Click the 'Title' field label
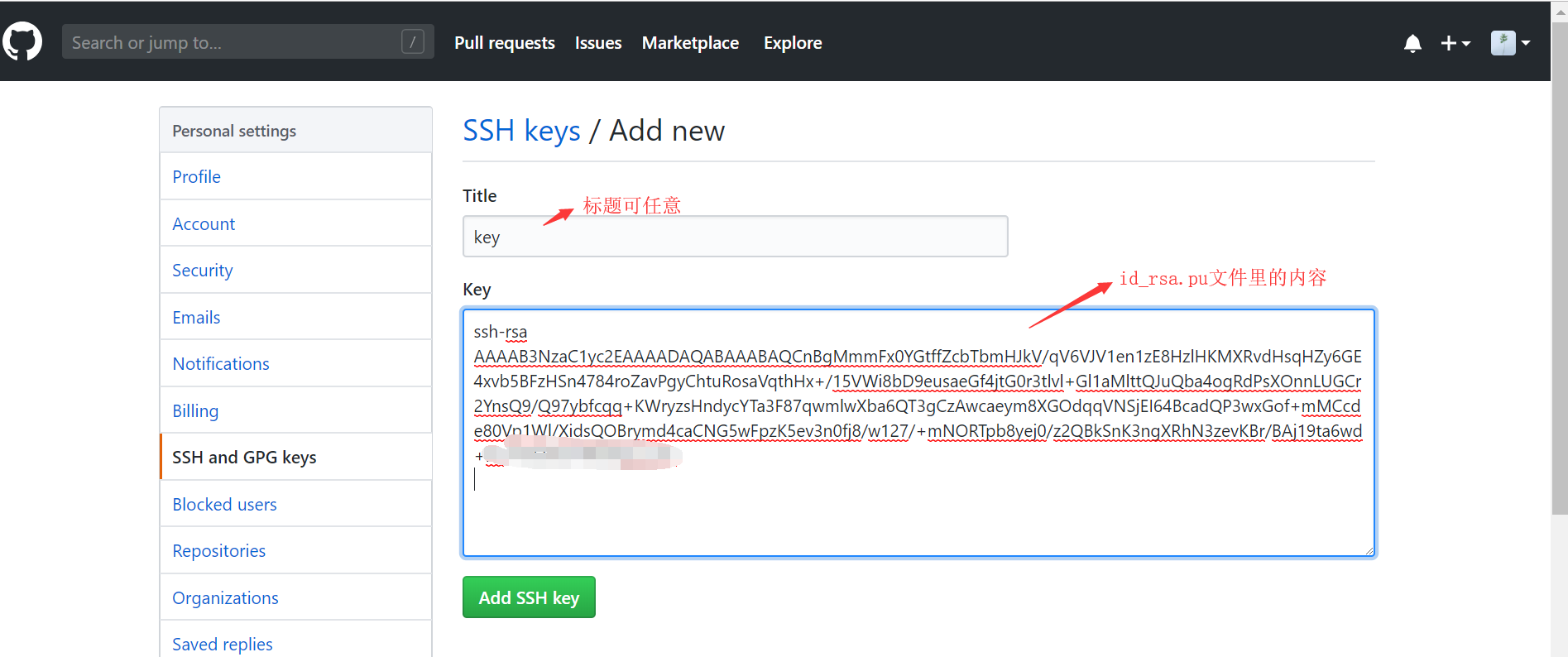 point(479,196)
